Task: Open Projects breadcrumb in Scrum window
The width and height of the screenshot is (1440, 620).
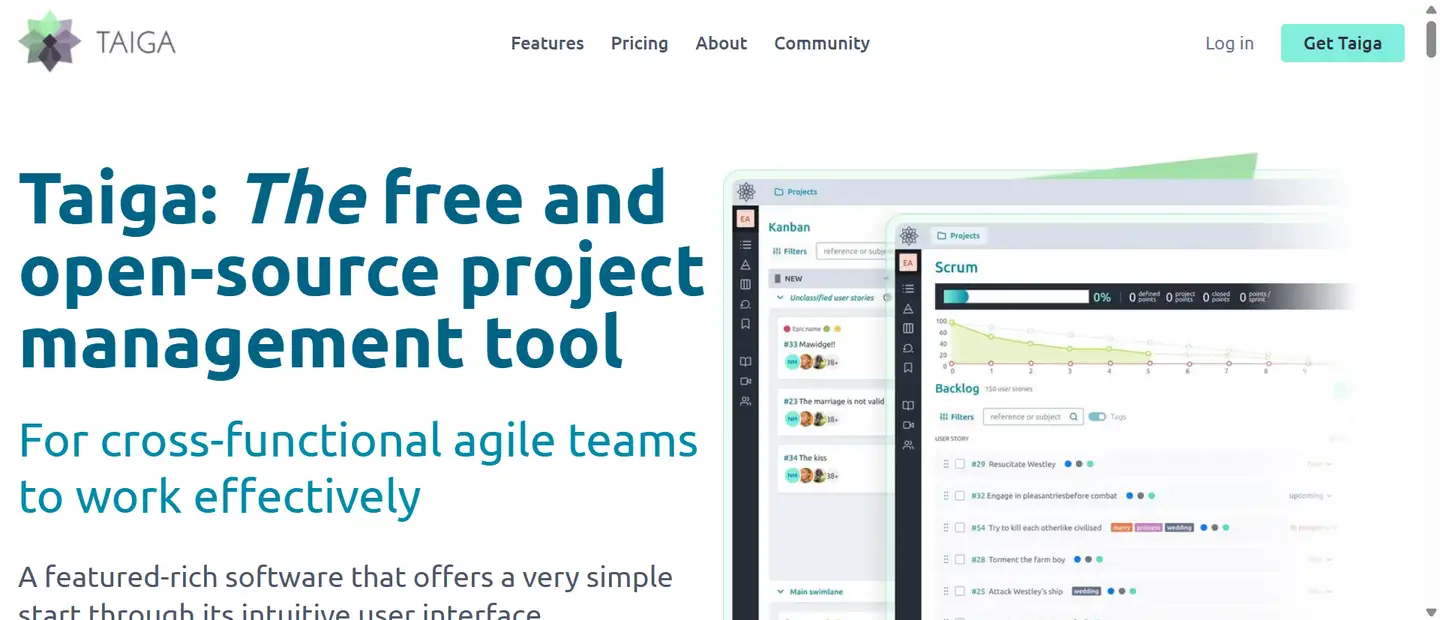Action: point(958,236)
